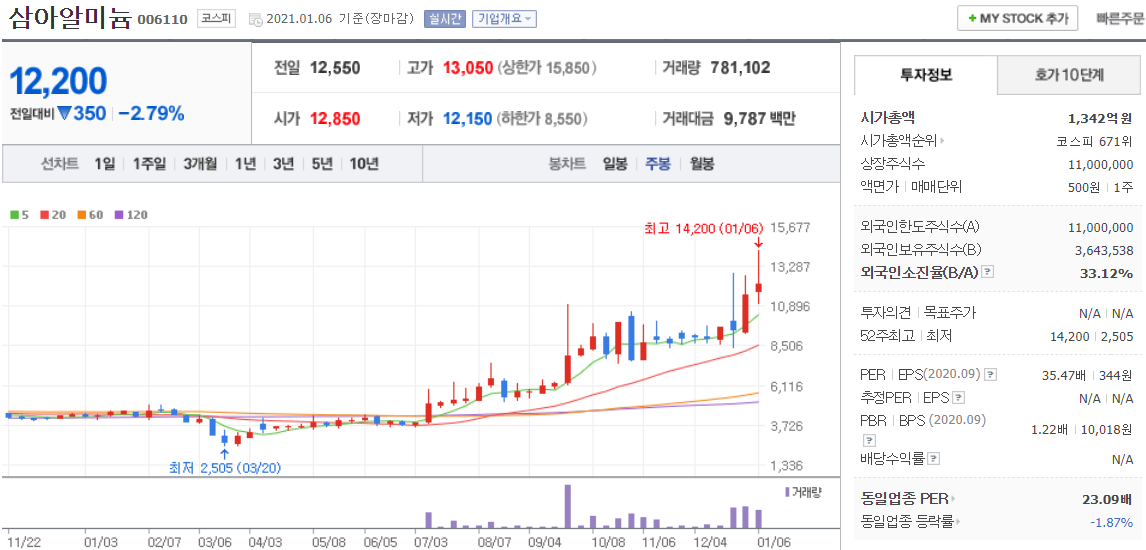Switch to 주봉 weekly candle chart
1146x550 pixels.
click(657, 164)
